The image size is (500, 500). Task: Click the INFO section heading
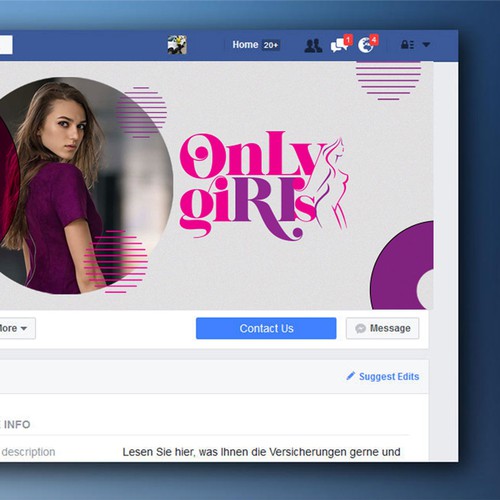(17, 425)
